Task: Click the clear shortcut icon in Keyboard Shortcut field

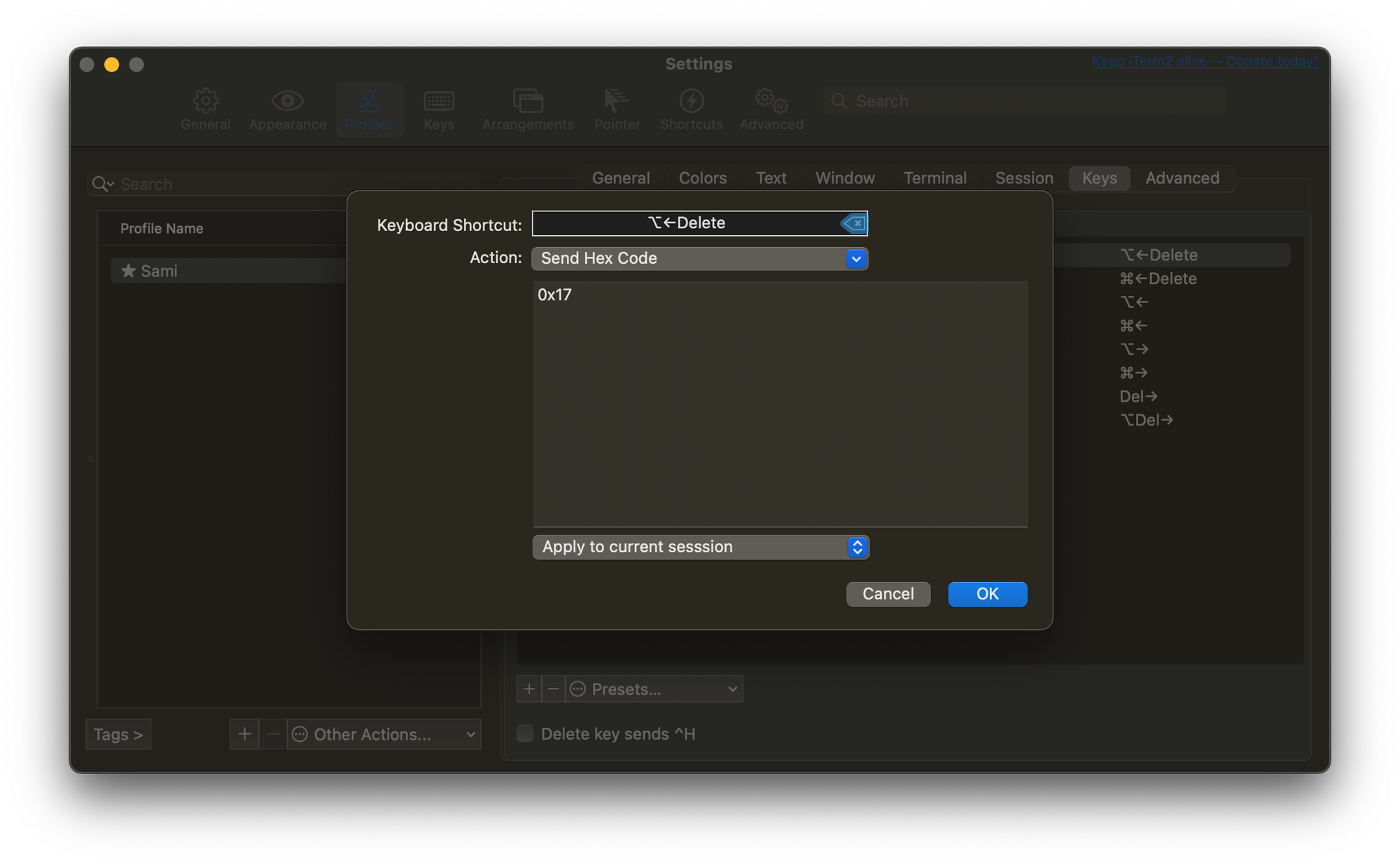Action: coord(853,224)
